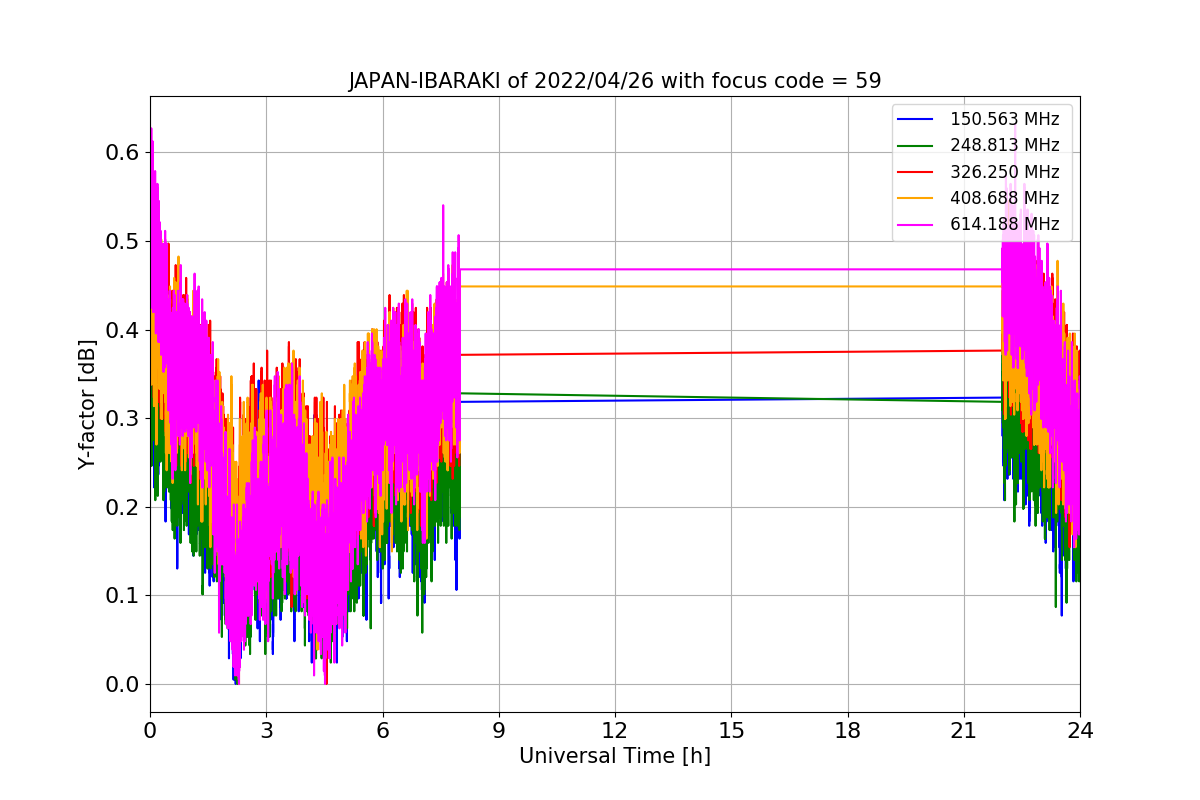Click y-axis tick label 0.0
The image size is (1200, 800).
click(124, 684)
